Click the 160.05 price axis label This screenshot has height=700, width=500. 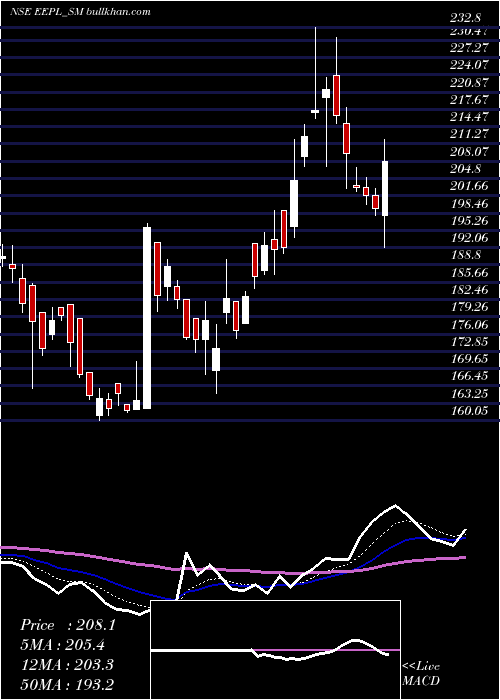point(468,411)
